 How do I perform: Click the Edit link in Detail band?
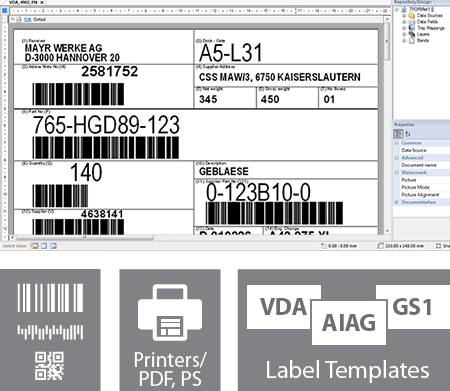pyautogui.click(x=28, y=20)
